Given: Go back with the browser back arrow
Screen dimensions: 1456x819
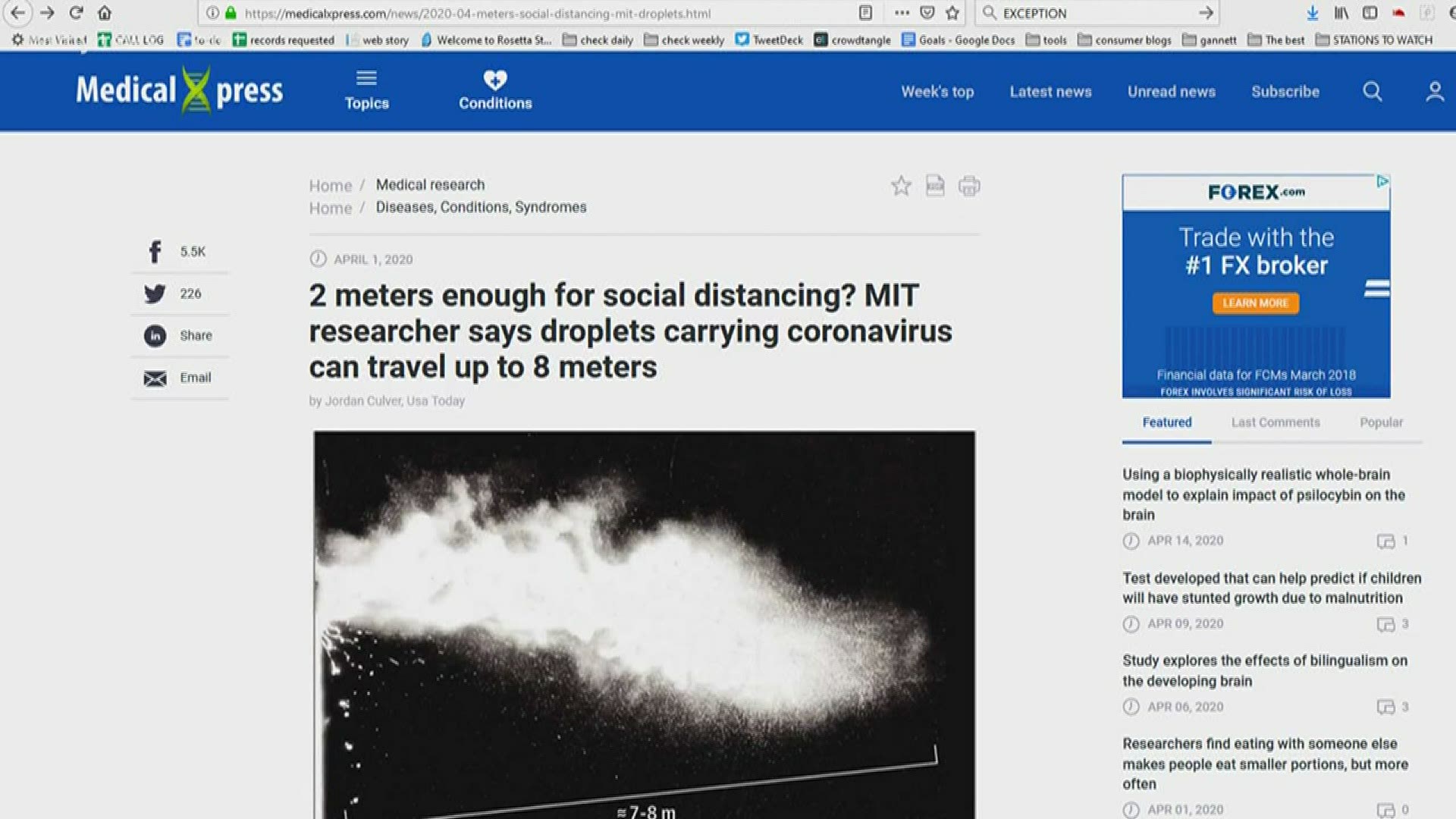Looking at the screenshot, I should click(17, 13).
